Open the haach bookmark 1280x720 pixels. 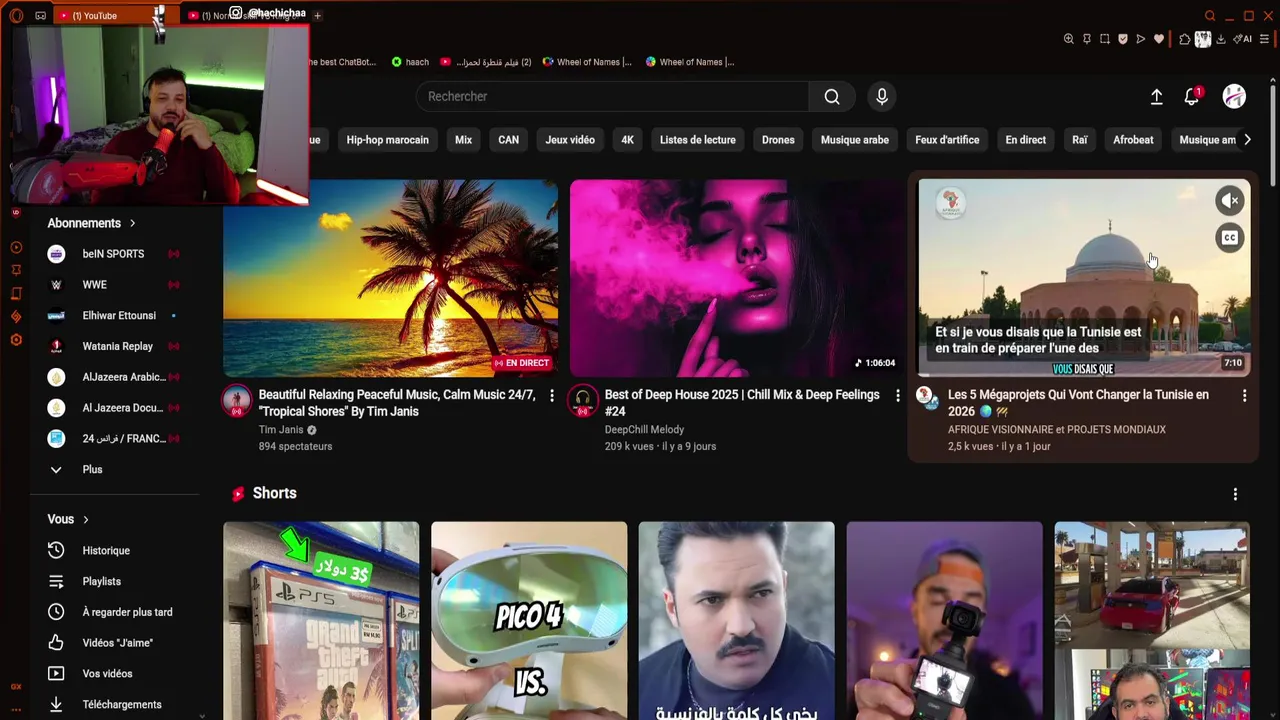pyautogui.click(x=410, y=62)
